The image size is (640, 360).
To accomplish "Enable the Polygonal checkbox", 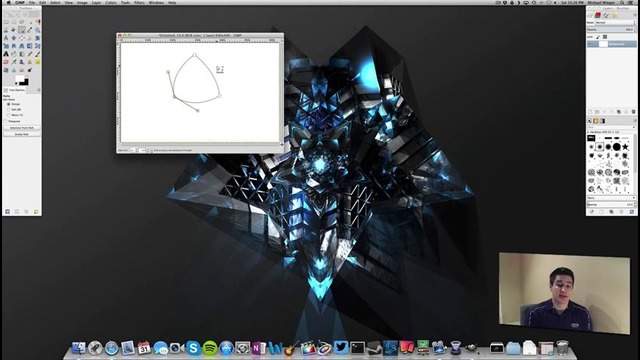I will (x=5, y=121).
